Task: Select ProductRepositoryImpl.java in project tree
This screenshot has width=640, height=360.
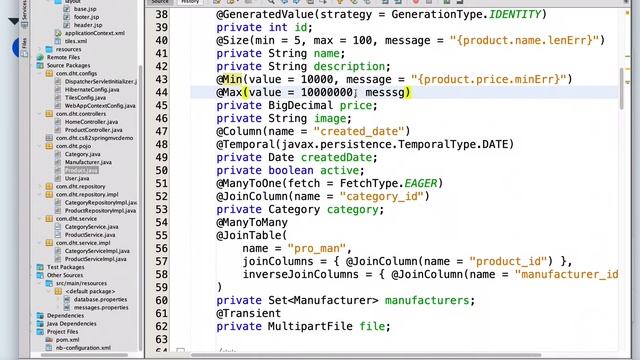Action: 100,211
